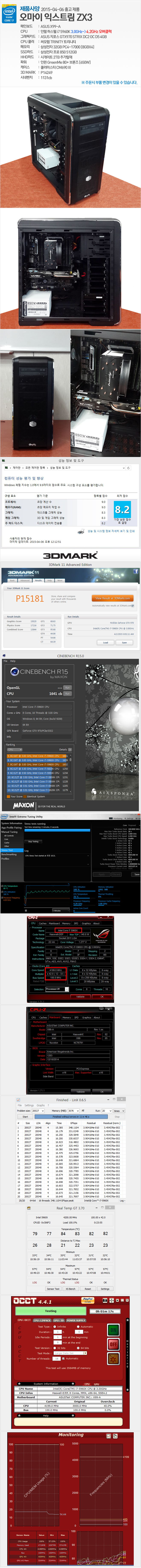This screenshot has height=1568, width=141.
Task: Click the Problem size field in LinX
Action: [x=38, y=1111]
